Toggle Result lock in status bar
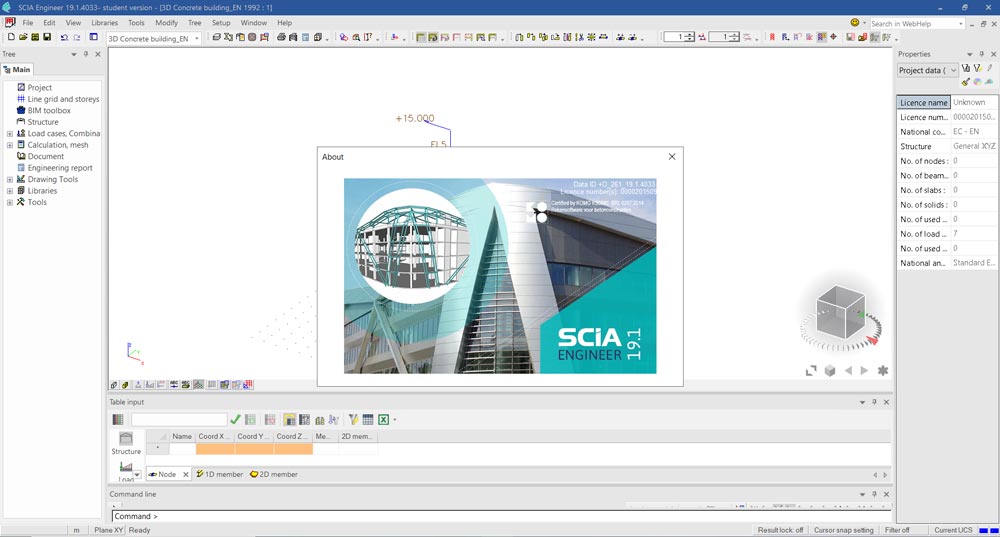This screenshot has height=537, width=1000. pos(780,530)
